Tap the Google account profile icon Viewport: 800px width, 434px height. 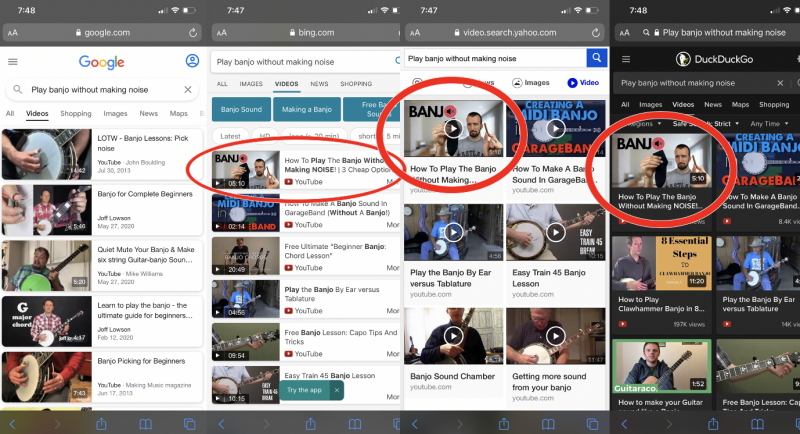tap(192, 61)
